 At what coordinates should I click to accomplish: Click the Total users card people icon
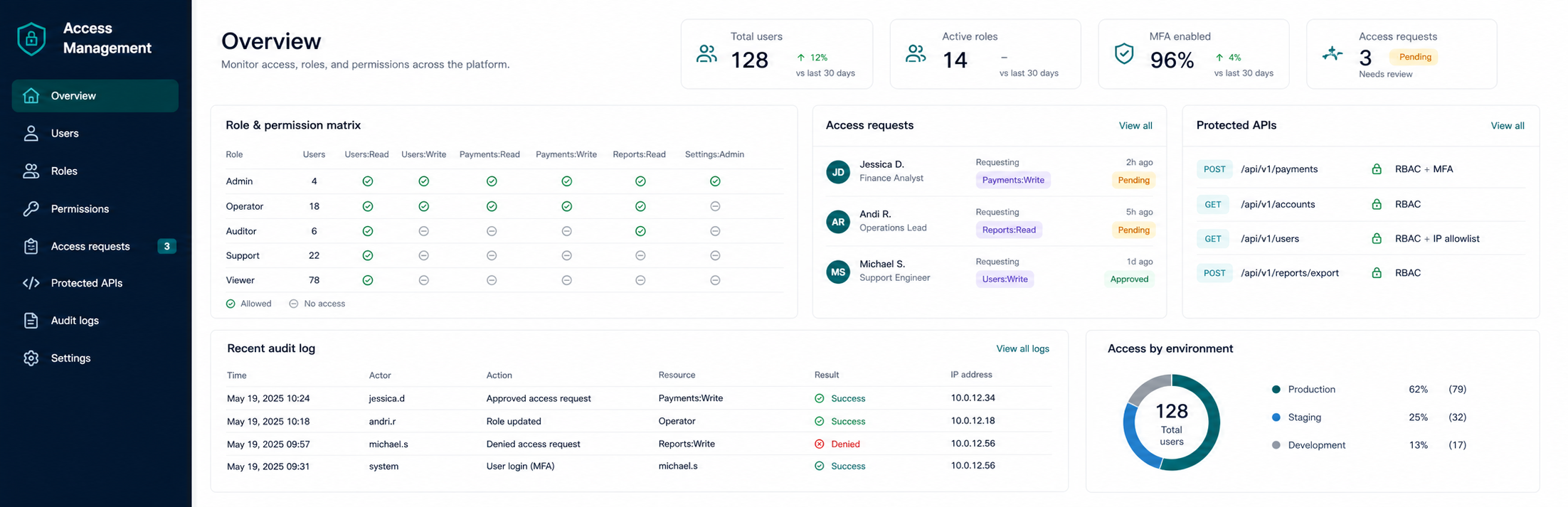tap(706, 54)
